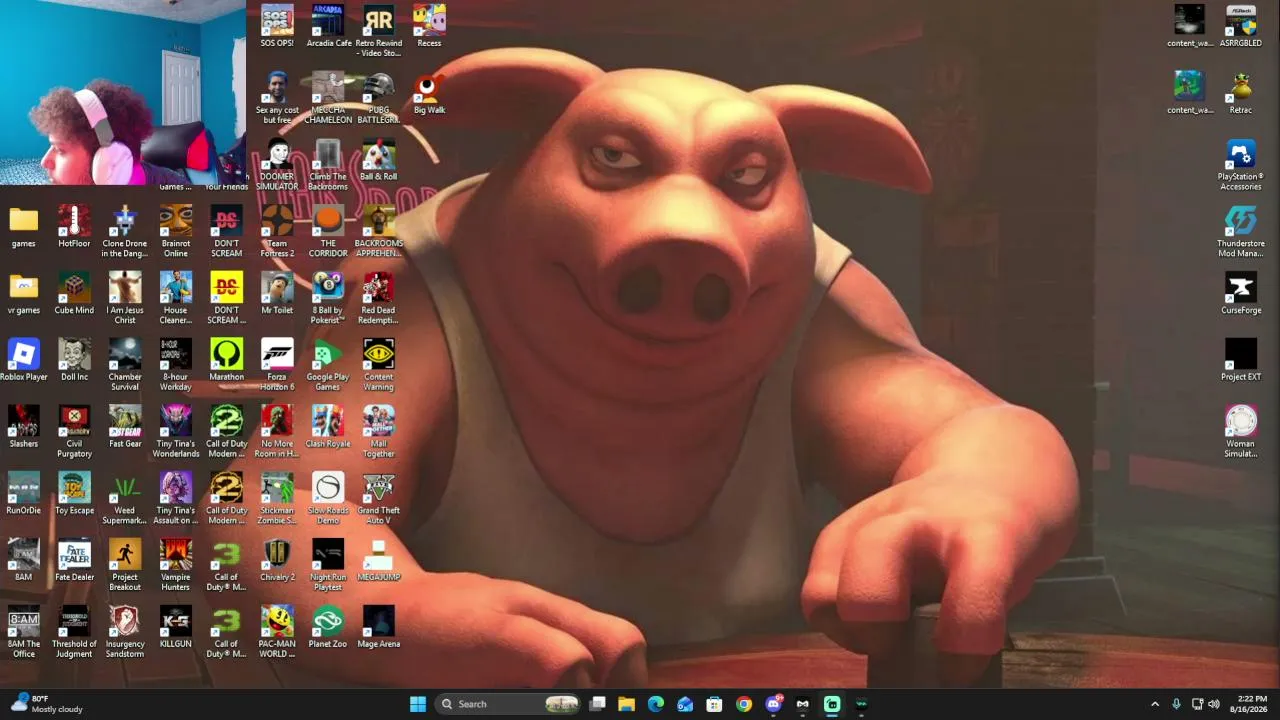Viewport: 1280px width, 720px height.
Task: Select the Mall Together icon
Action: 378,433
